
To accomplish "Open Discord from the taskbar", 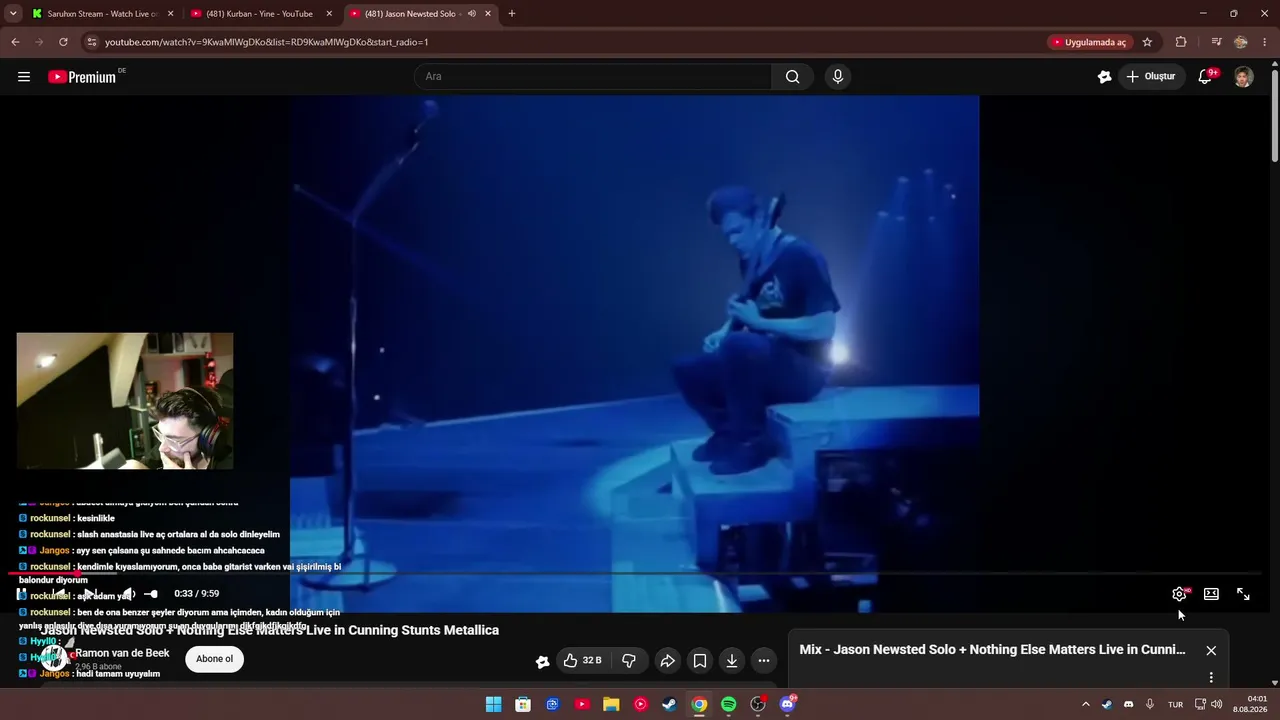I will [787, 704].
